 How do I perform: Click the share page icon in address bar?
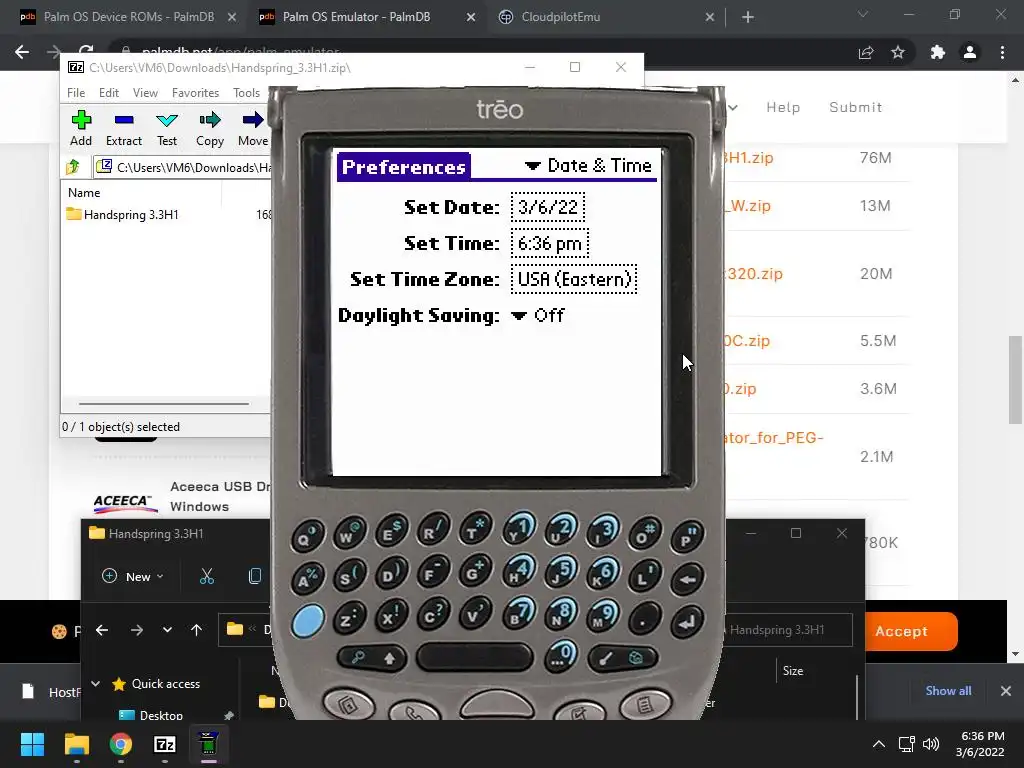pos(866,52)
